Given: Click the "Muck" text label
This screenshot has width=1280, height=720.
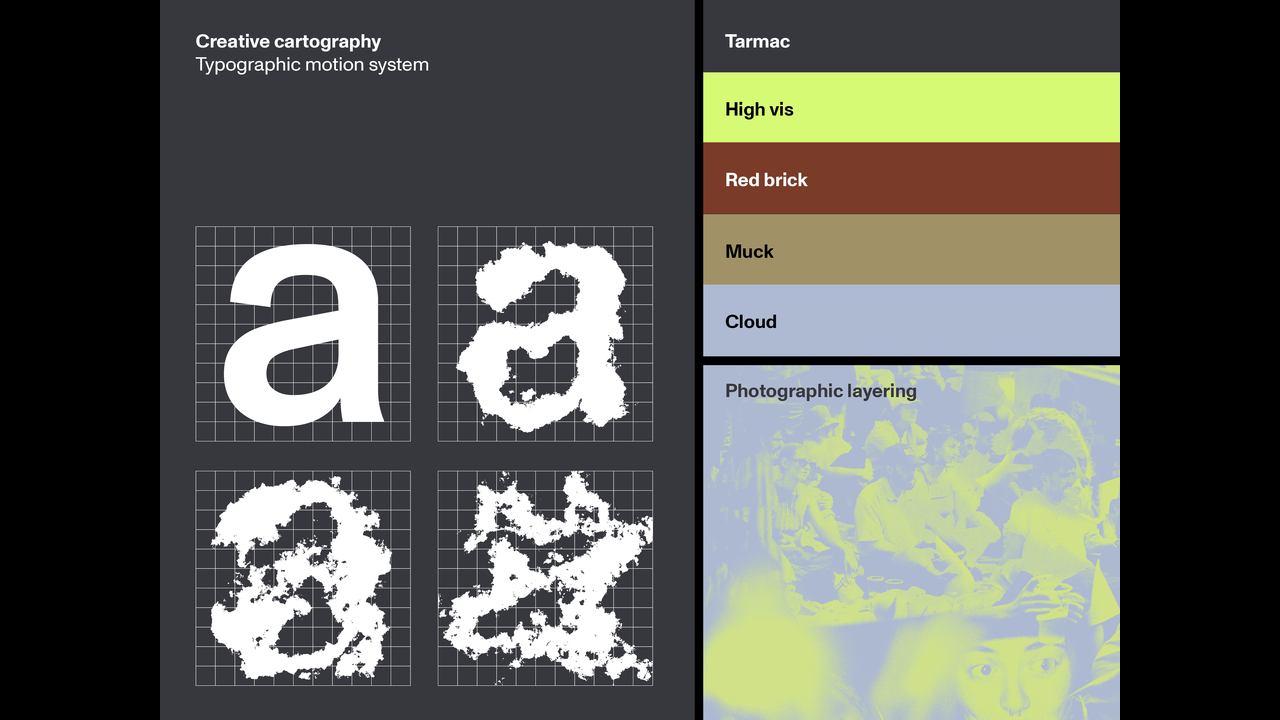Looking at the screenshot, I should [749, 251].
